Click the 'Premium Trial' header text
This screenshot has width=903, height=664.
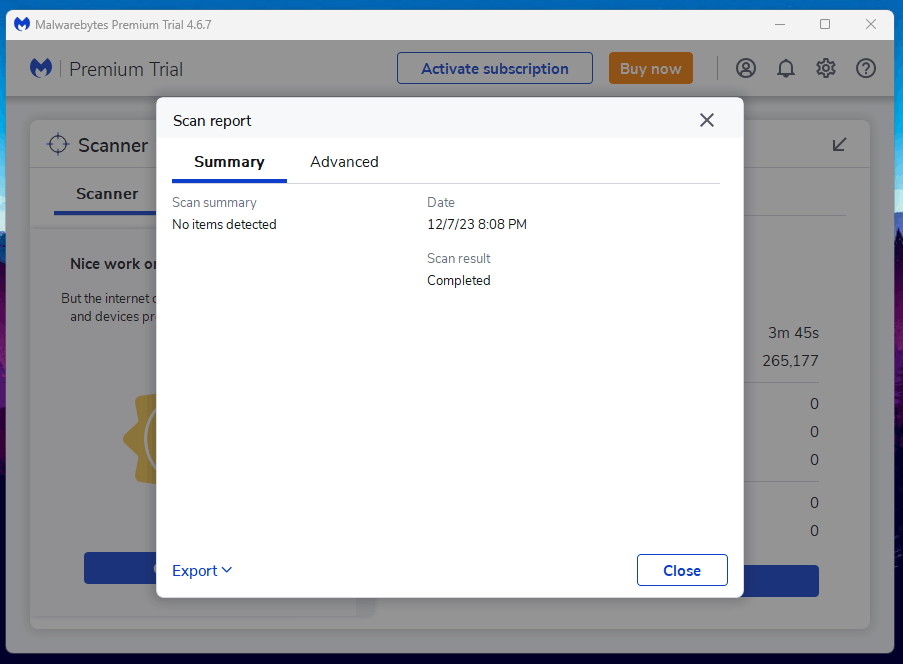[126, 69]
